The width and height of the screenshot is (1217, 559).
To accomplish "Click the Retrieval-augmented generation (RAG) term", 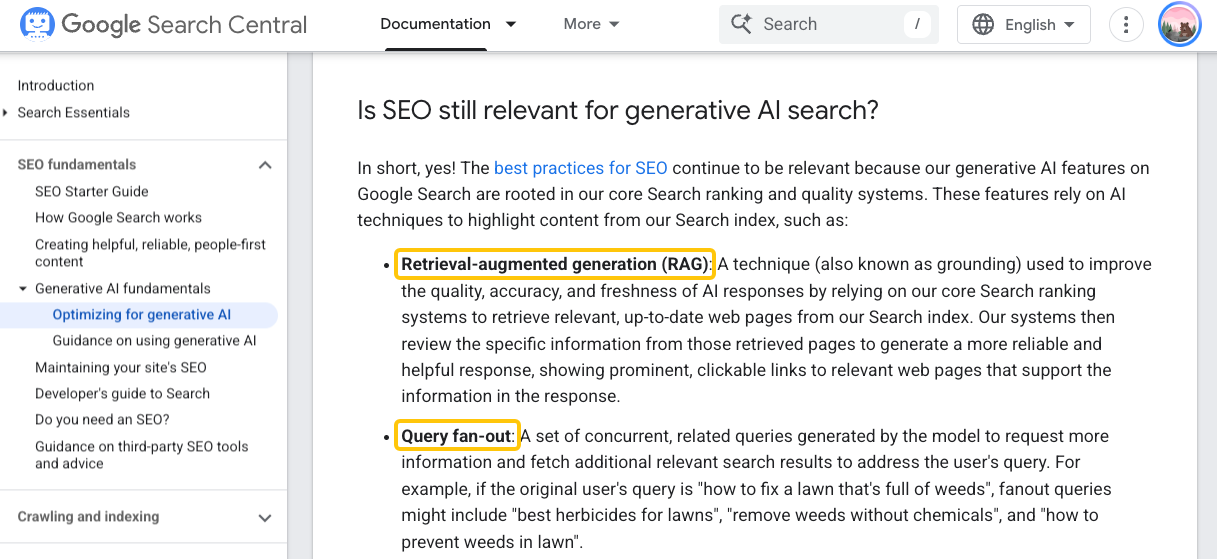I will click(555, 265).
